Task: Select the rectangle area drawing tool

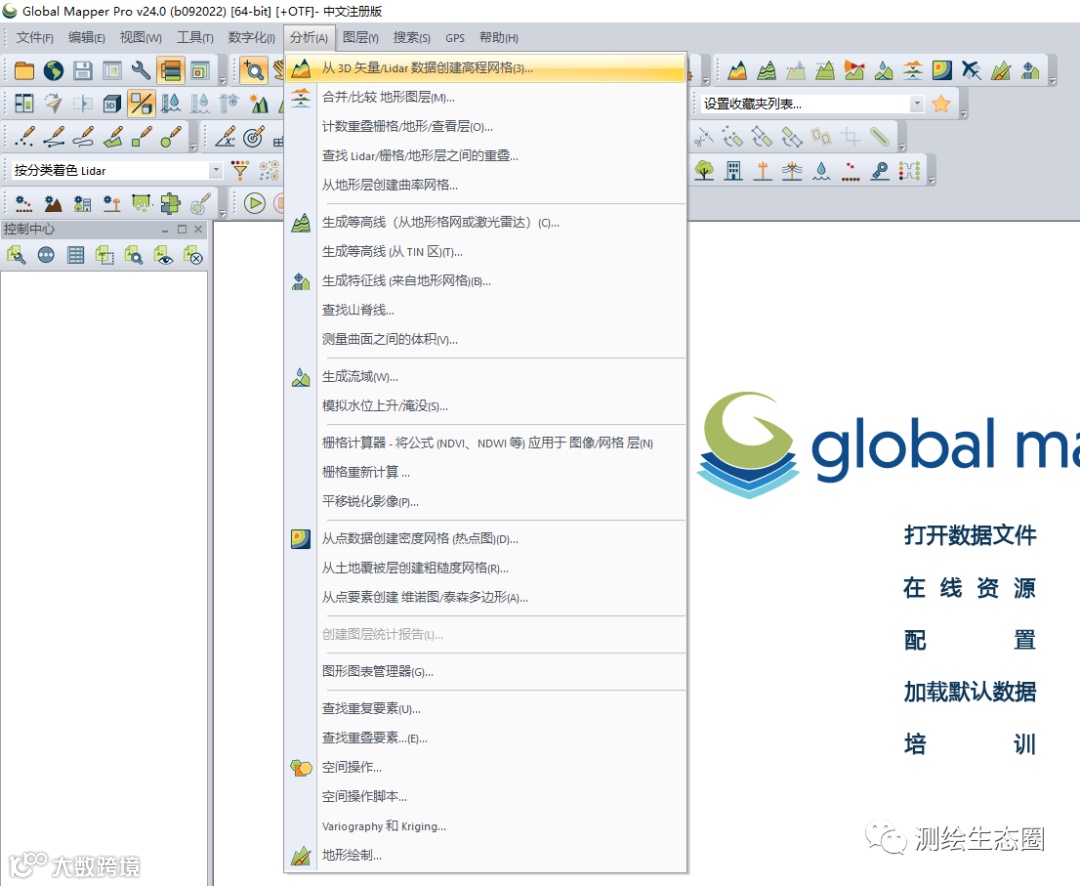Action: point(141,136)
